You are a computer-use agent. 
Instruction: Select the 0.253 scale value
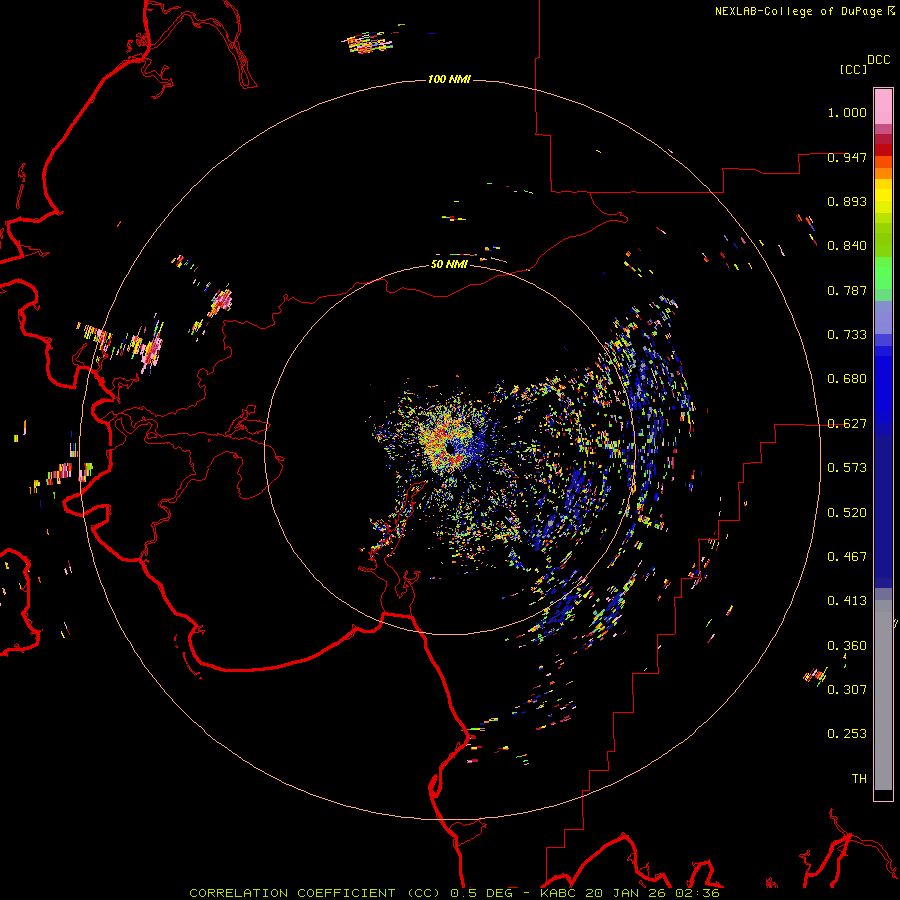pyautogui.click(x=847, y=734)
